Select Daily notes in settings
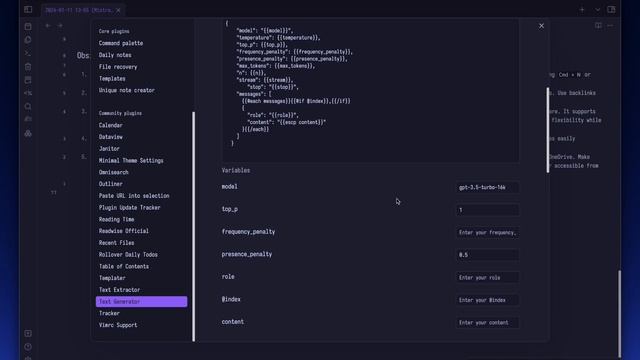 point(115,55)
